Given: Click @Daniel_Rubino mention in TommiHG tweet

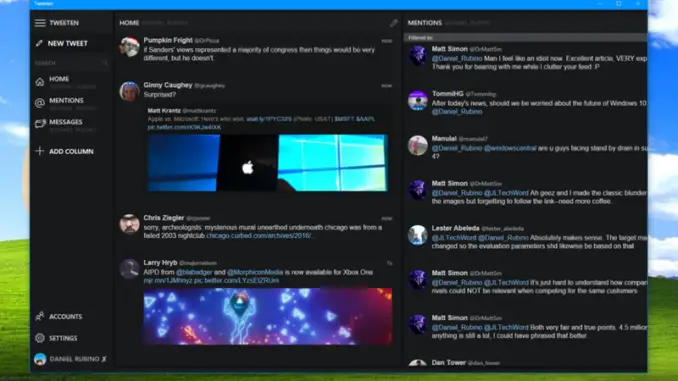Looking at the screenshot, I should pos(457,112).
